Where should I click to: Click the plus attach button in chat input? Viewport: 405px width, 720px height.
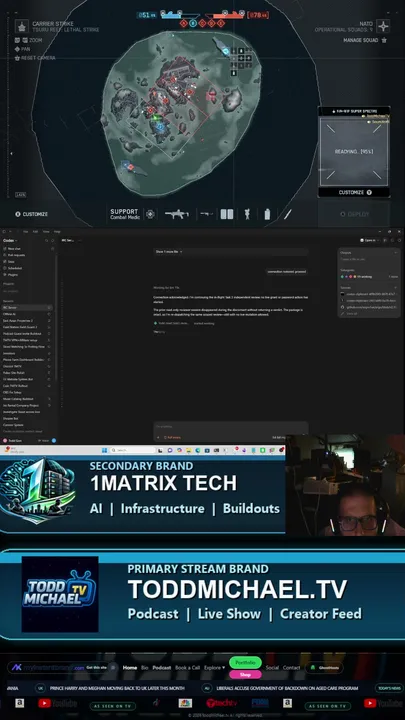click(158, 438)
